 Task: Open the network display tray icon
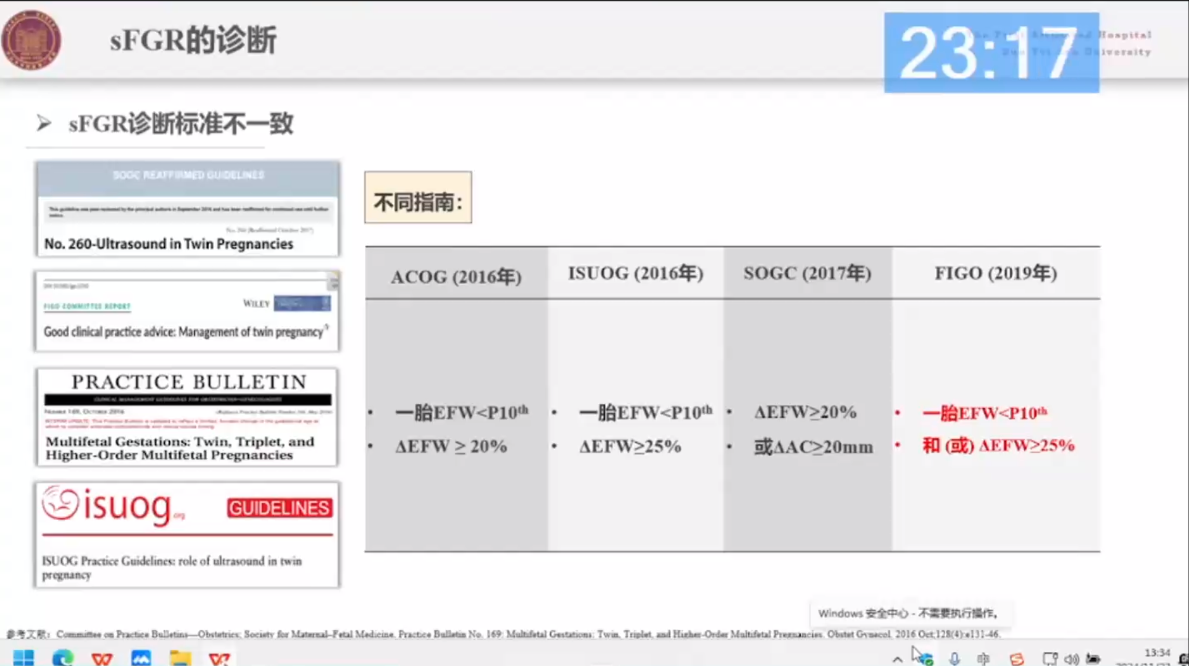(x=1049, y=659)
